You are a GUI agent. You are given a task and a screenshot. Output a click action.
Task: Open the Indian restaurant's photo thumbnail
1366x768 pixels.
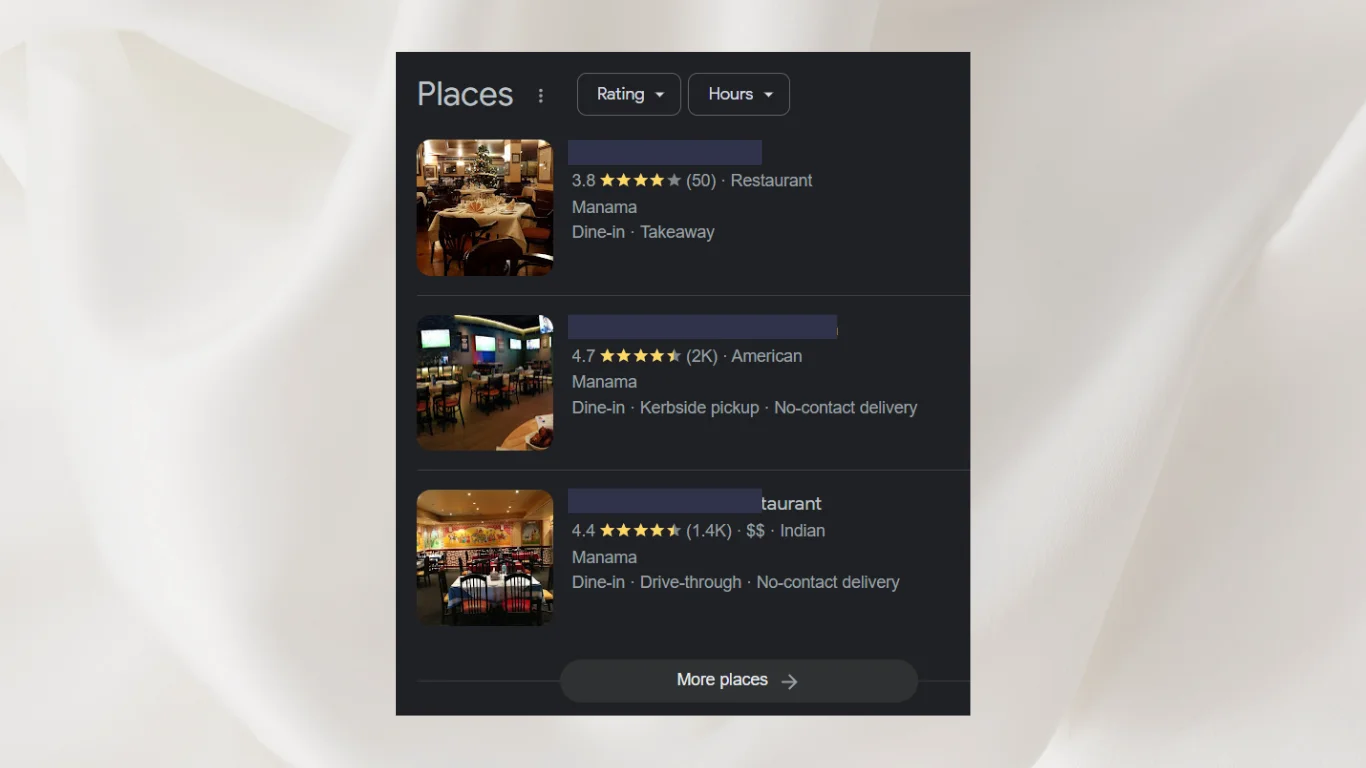click(485, 557)
